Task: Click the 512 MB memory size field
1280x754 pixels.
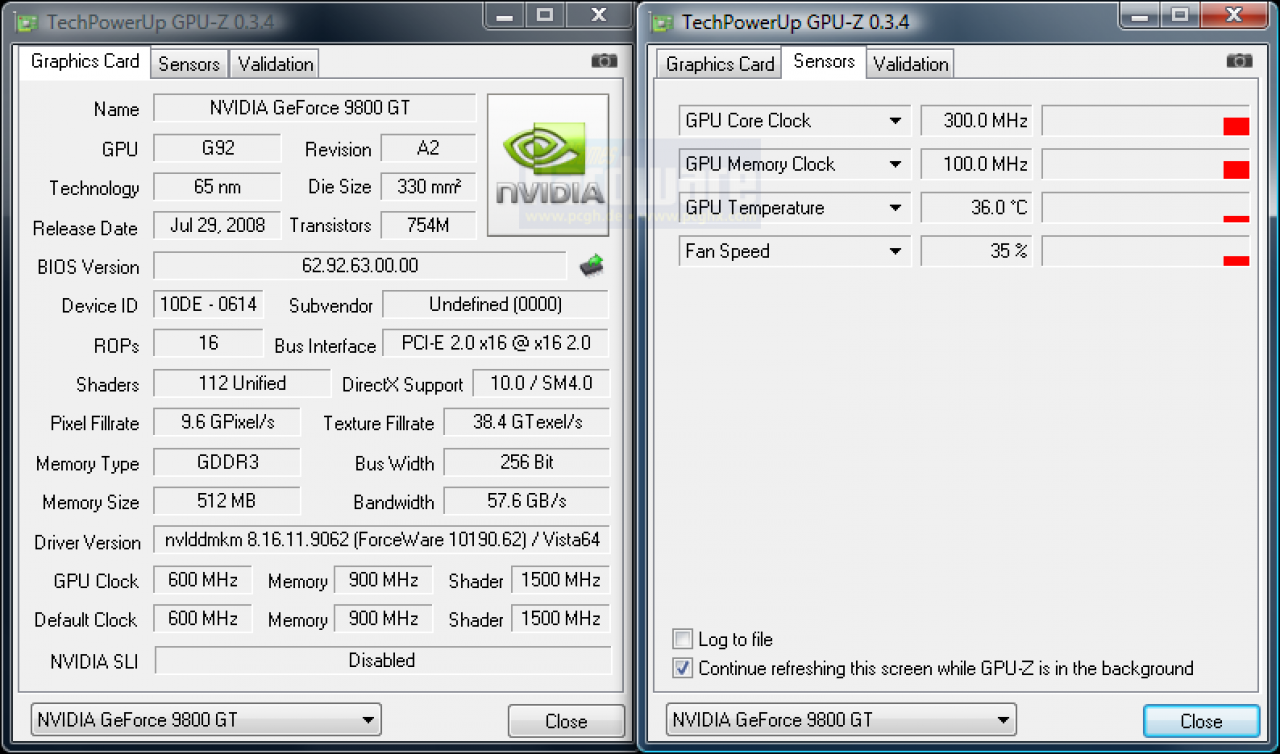Action: 227,501
